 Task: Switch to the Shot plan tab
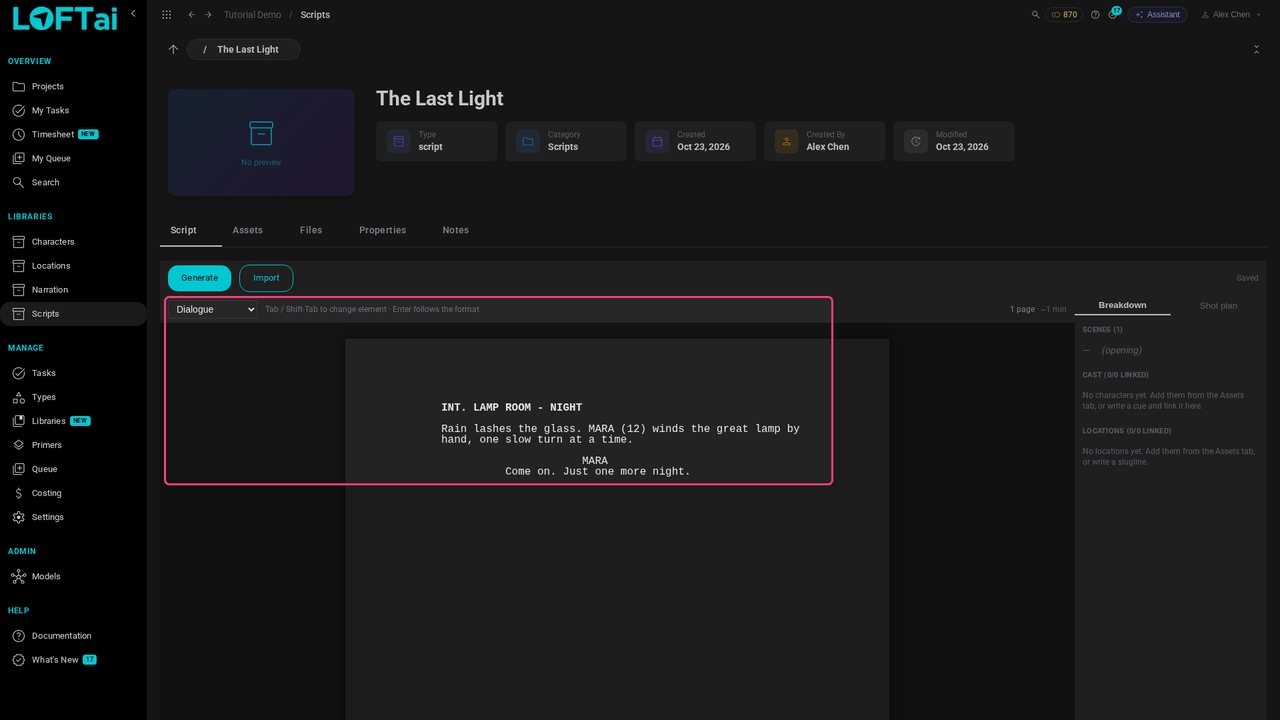point(1218,306)
